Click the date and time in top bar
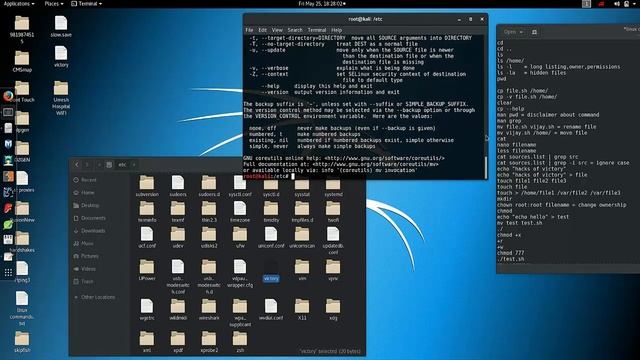 (322, 4)
